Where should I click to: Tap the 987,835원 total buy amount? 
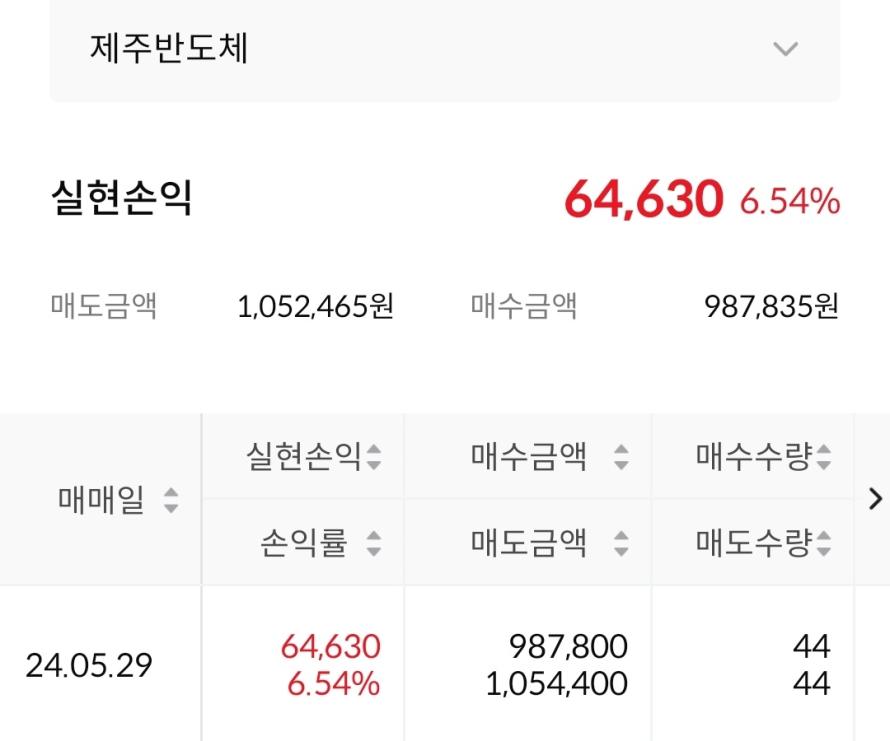771,307
